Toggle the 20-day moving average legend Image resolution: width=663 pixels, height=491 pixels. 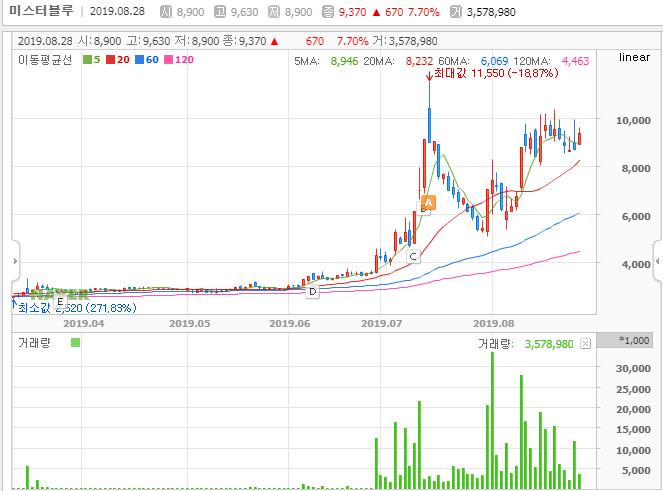(x=118, y=60)
